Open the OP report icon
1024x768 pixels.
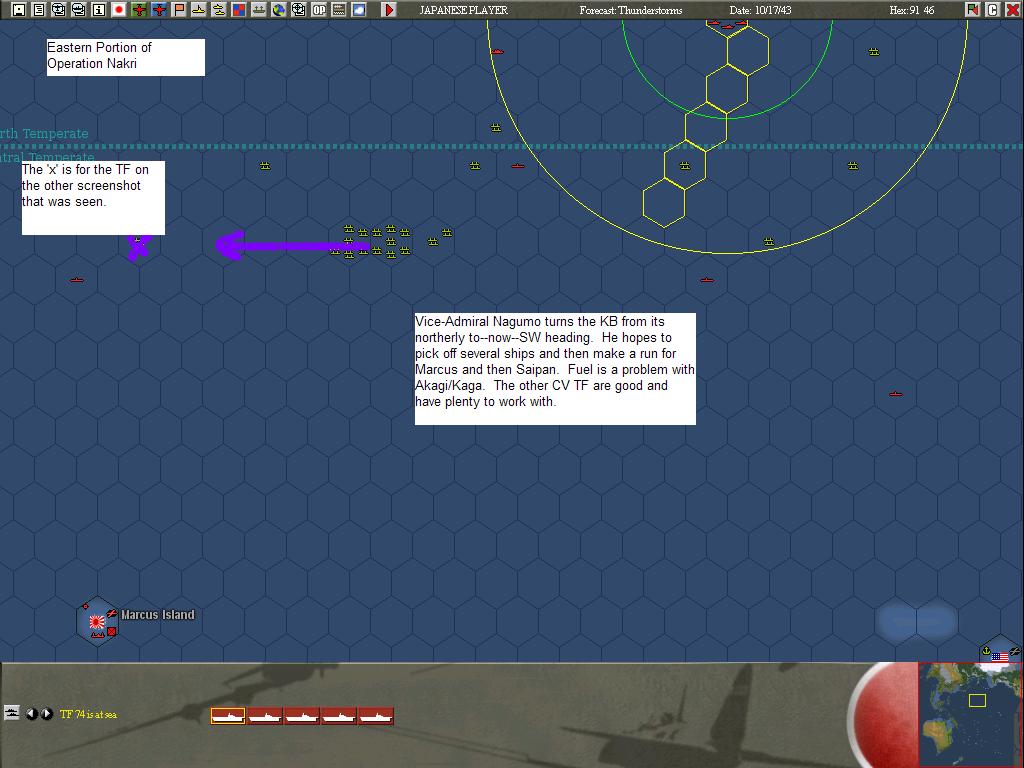319,10
